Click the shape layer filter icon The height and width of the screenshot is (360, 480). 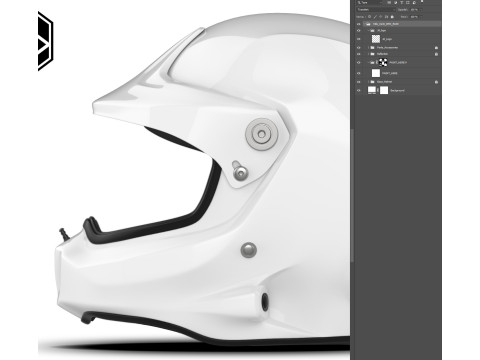coord(408,3)
